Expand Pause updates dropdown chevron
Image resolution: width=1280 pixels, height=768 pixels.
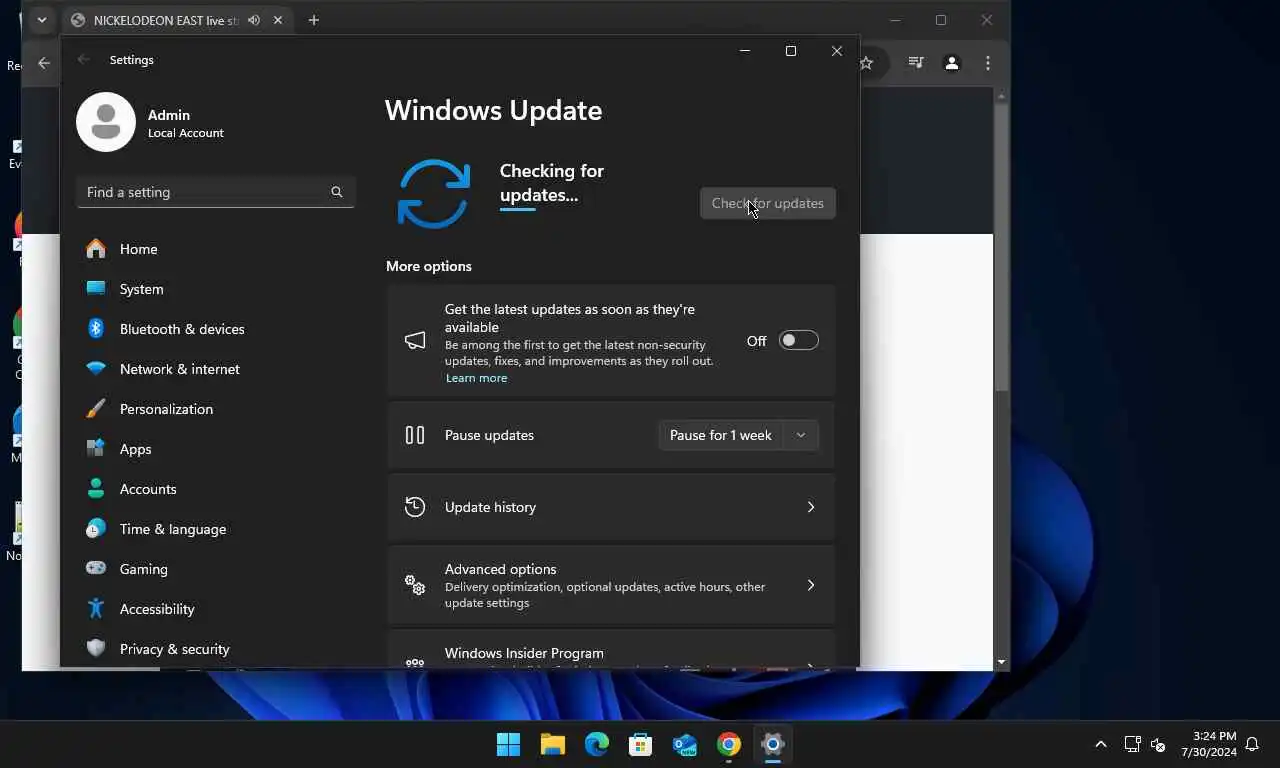[x=800, y=435]
